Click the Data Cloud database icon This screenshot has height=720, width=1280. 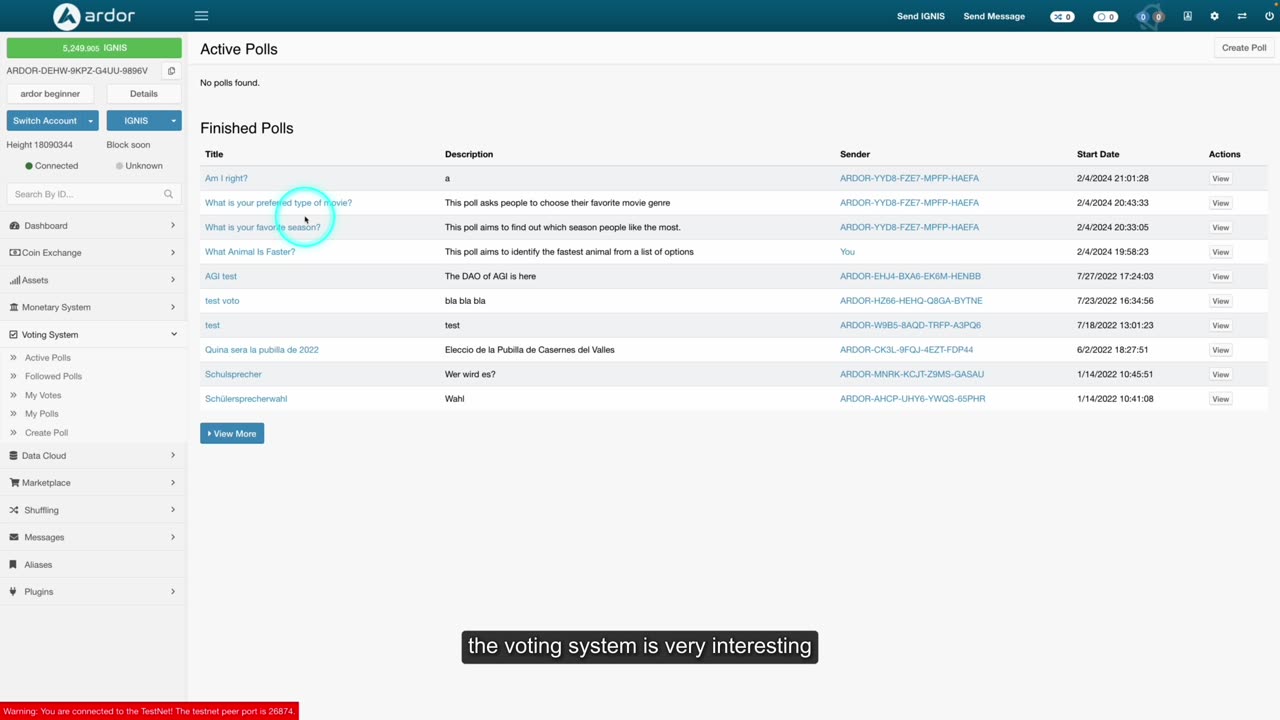click(x=14, y=456)
